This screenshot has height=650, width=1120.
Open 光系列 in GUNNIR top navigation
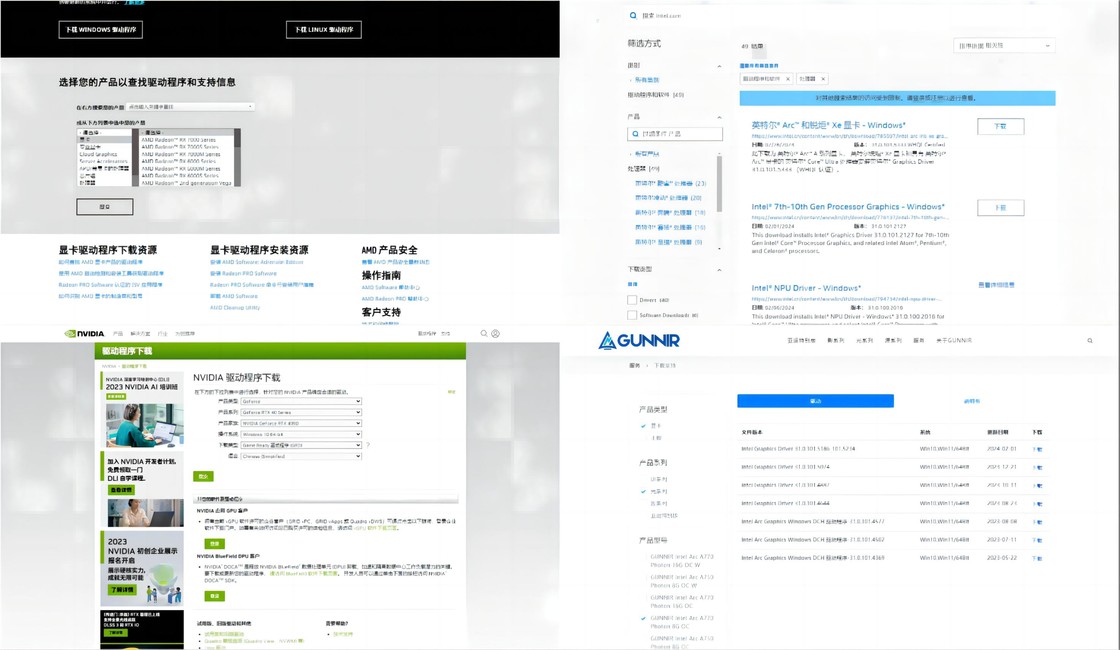point(864,341)
